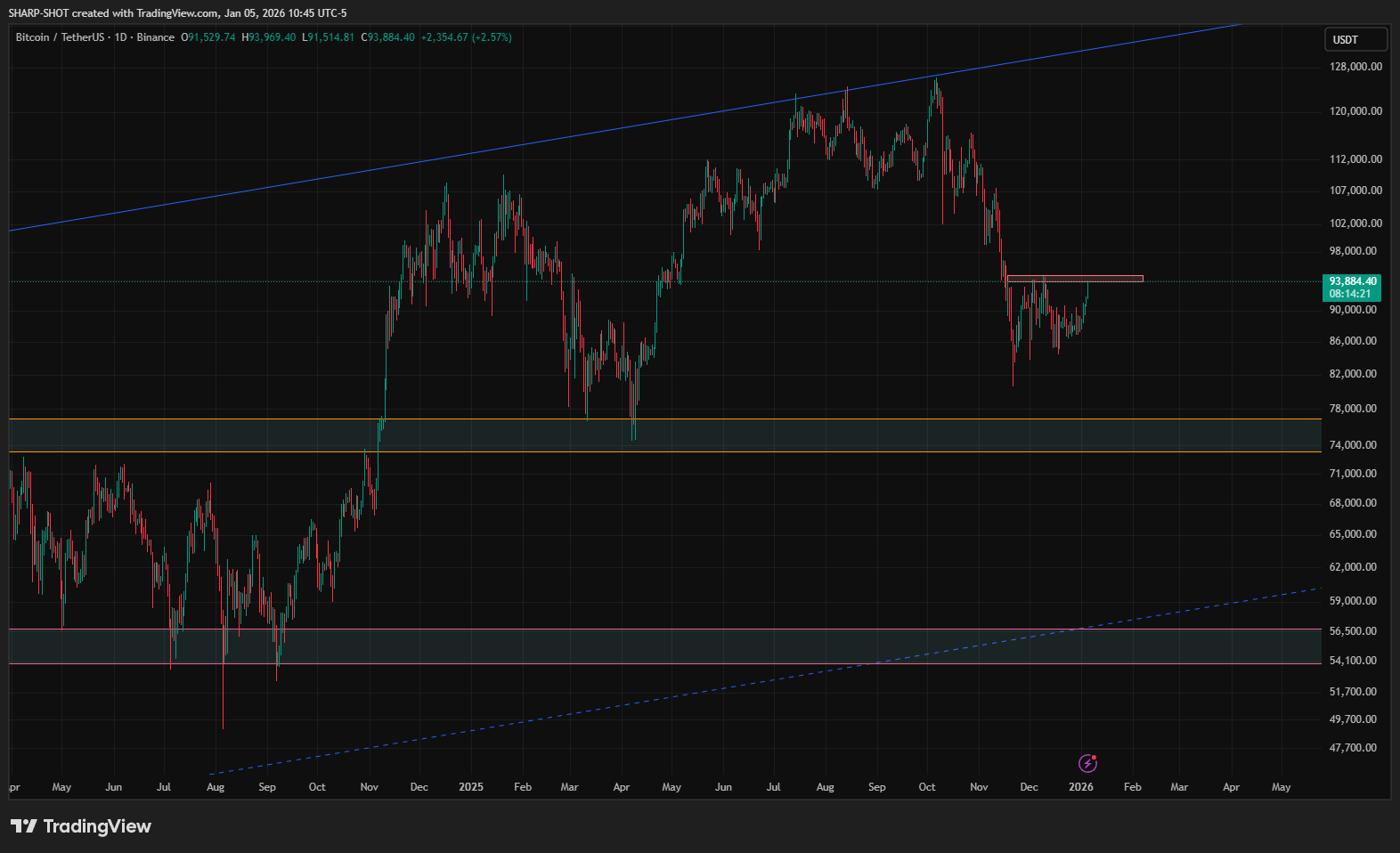Click the 56,500.00 price axis label
The width and height of the screenshot is (1400, 853).
(1353, 631)
